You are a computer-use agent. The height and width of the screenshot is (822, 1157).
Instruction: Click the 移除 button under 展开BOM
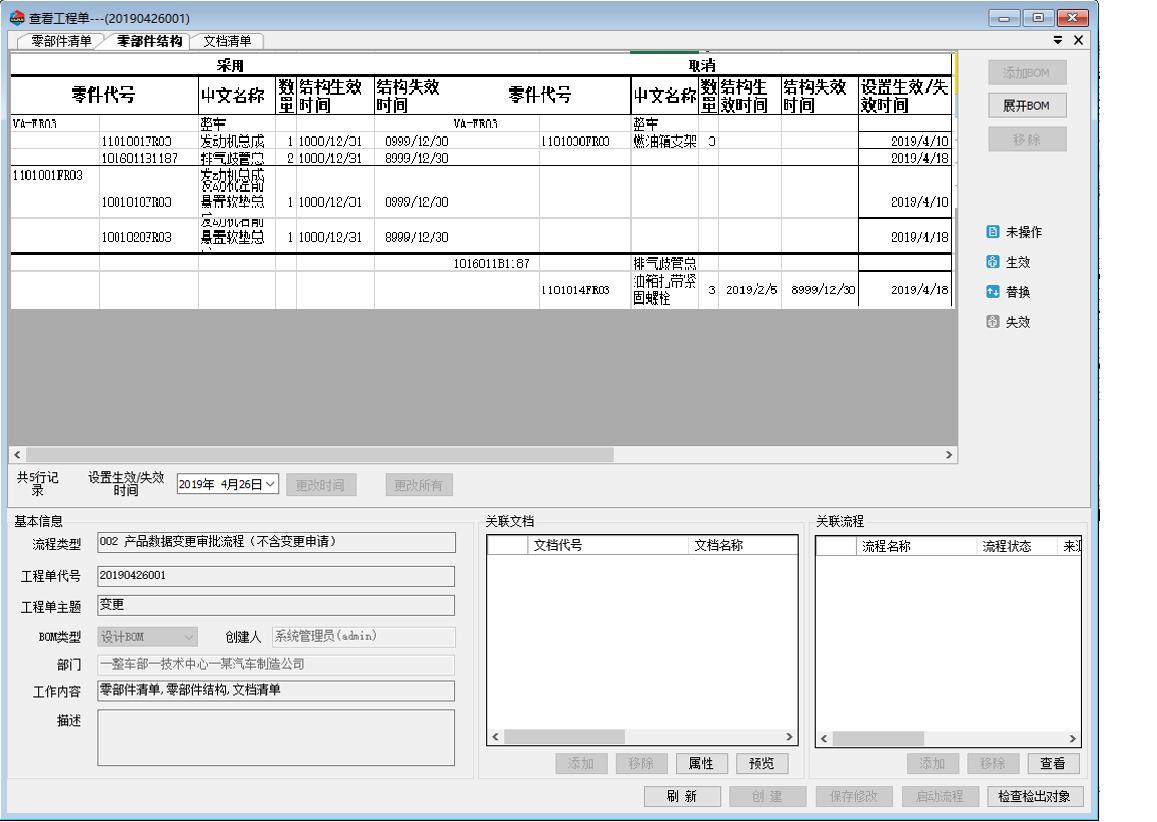pos(1026,139)
